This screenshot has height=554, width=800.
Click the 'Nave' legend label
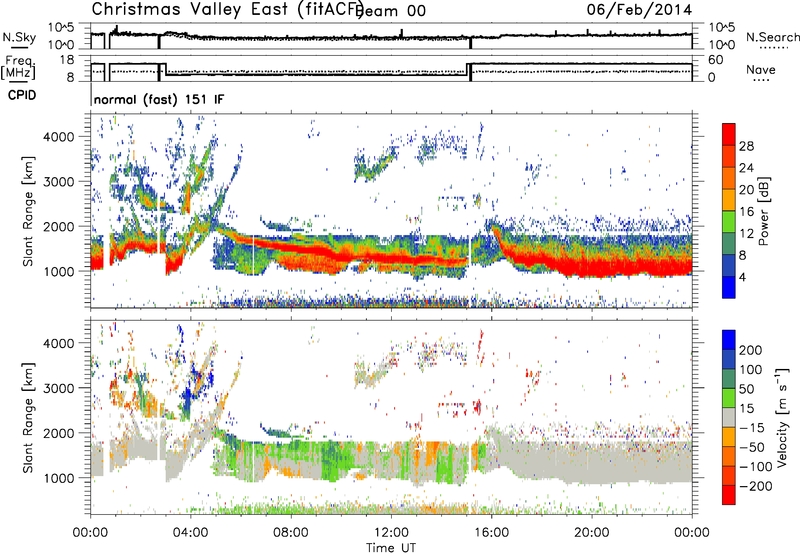[760, 69]
